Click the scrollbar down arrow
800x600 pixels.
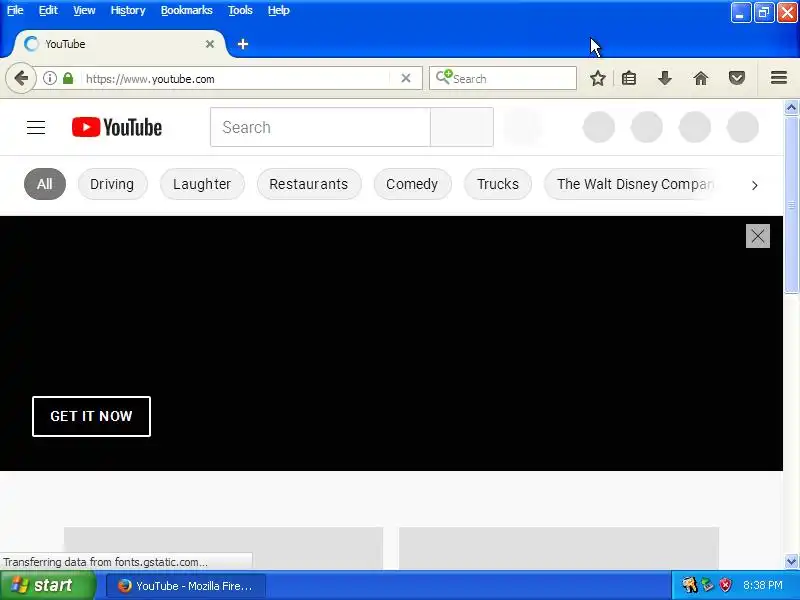click(x=791, y=562)
